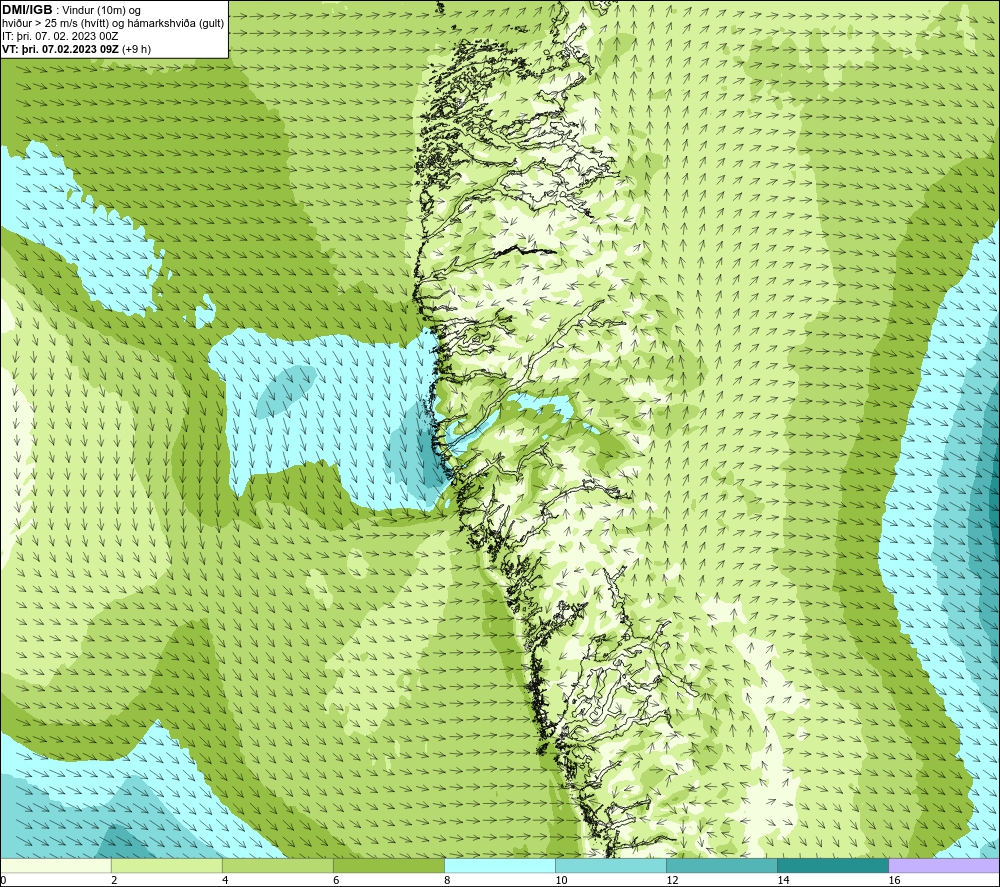
Task: Click the 2–4 m/s light green swatch
Action: point(166,865)
